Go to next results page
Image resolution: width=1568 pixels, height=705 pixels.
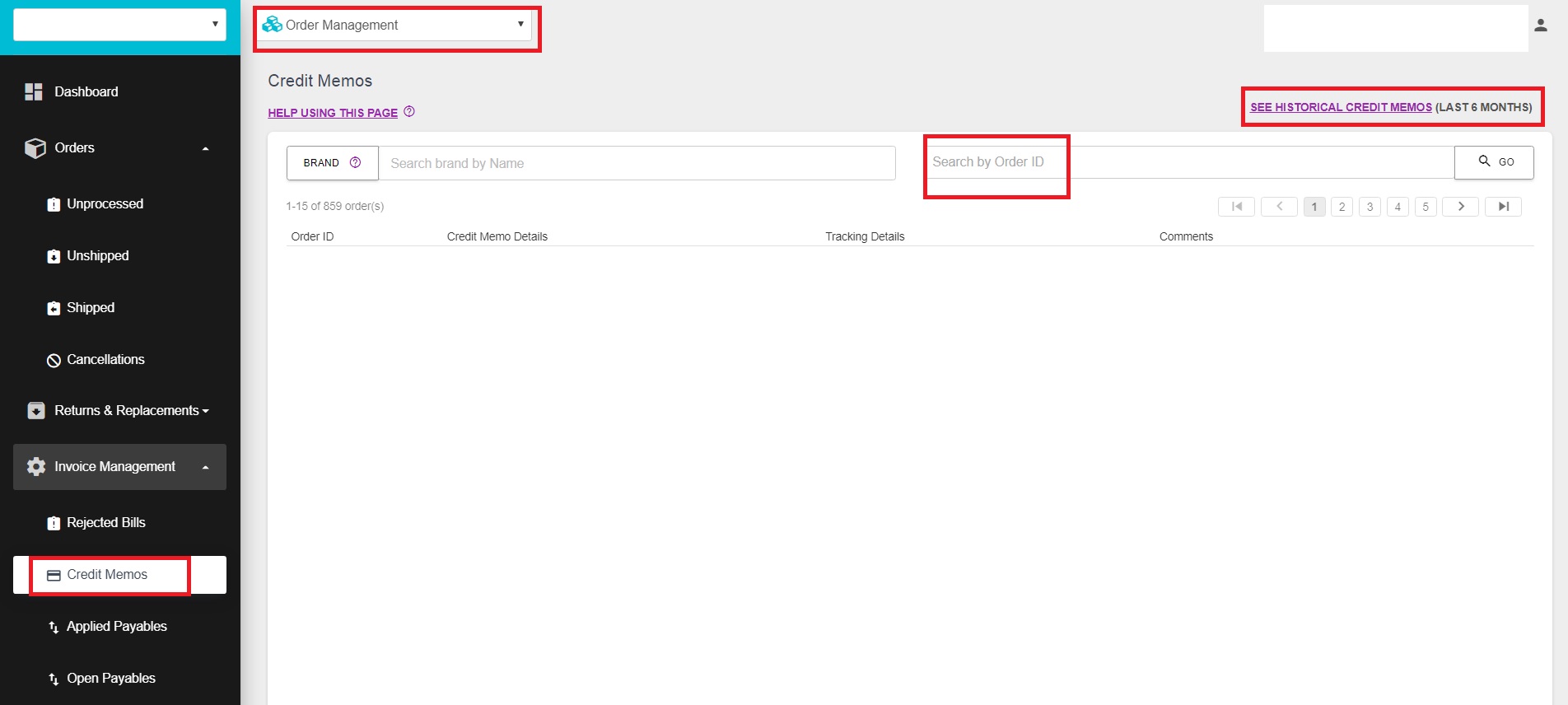pos(1461,207)
